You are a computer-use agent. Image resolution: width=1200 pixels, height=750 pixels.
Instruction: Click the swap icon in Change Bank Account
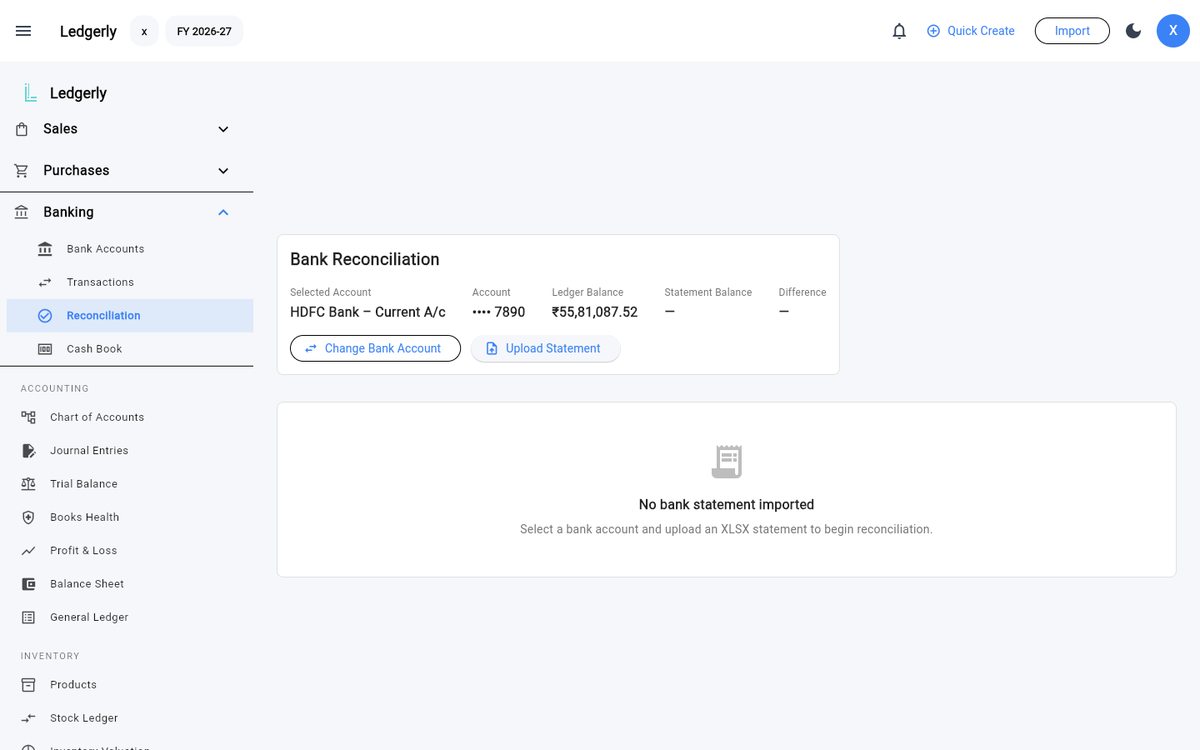[311, 348]
